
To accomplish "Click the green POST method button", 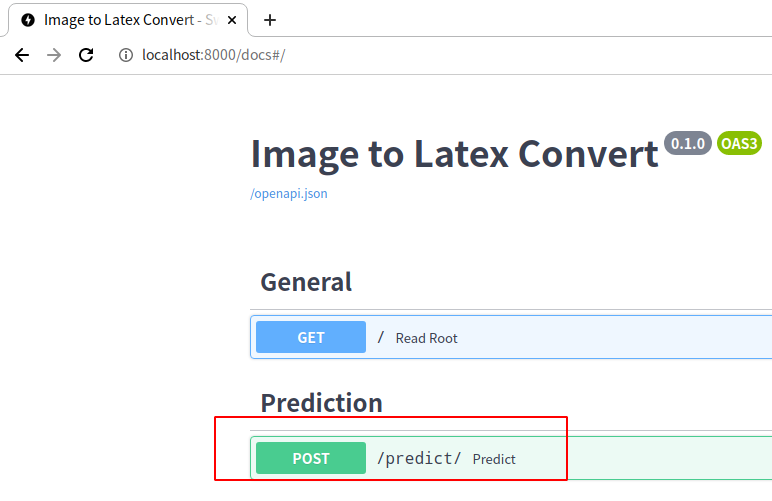I will coord(311,458).
